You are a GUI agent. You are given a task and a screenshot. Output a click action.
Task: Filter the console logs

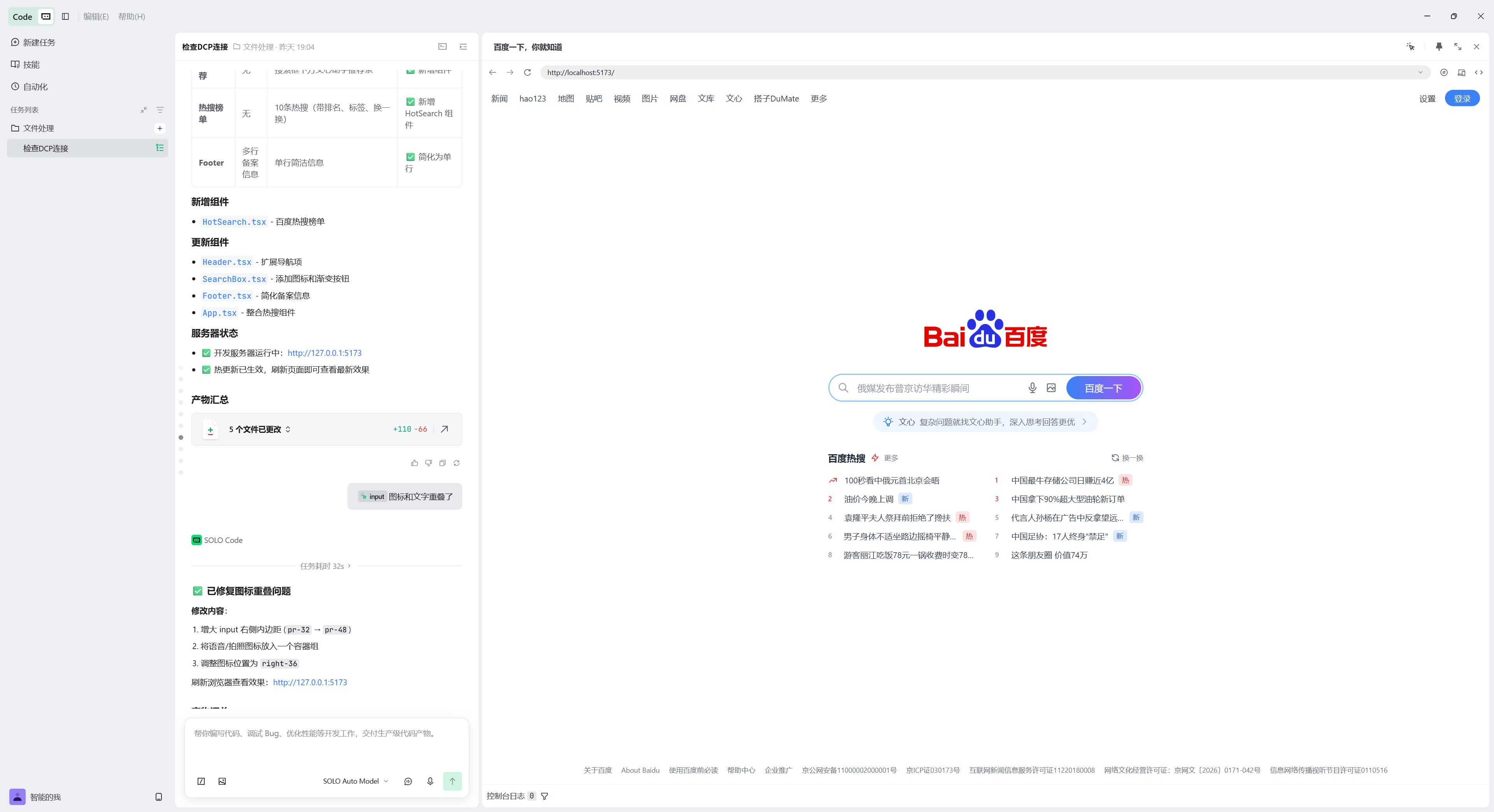tap(545, 796)
